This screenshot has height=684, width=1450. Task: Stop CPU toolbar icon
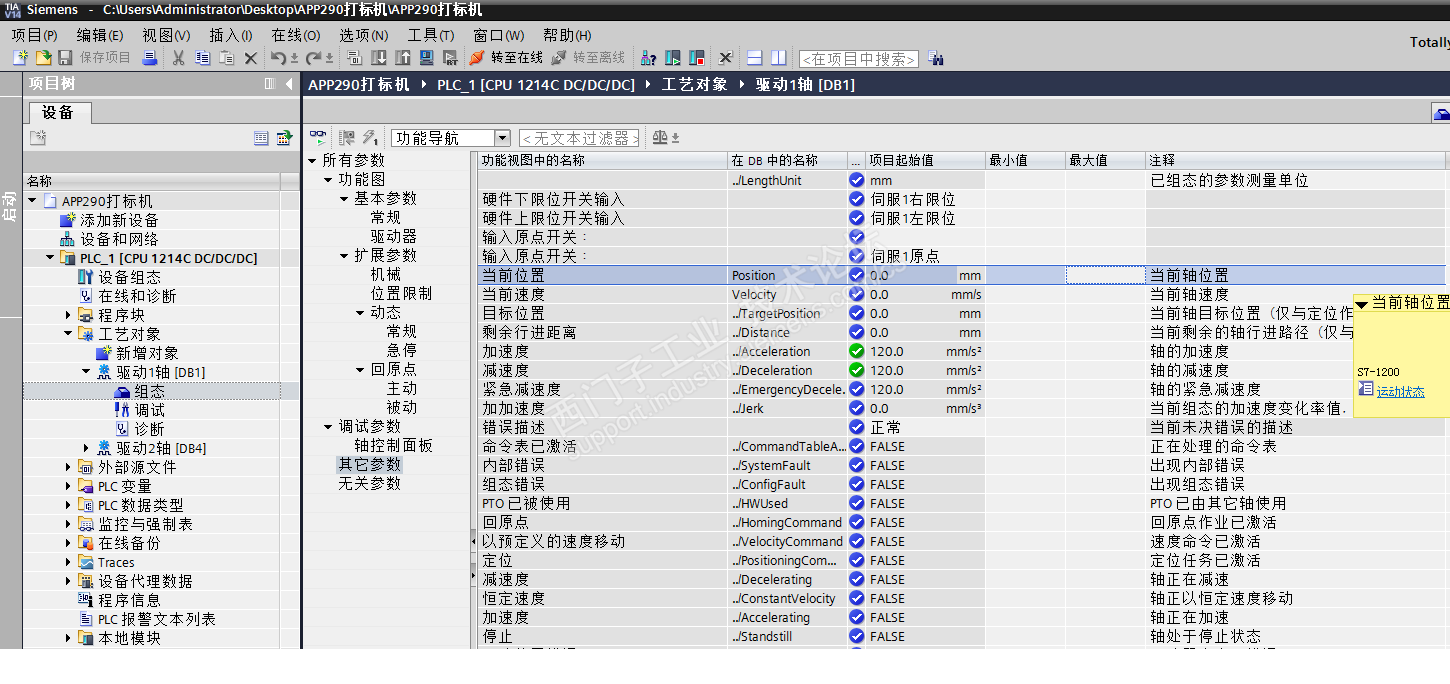pos(696,58)
